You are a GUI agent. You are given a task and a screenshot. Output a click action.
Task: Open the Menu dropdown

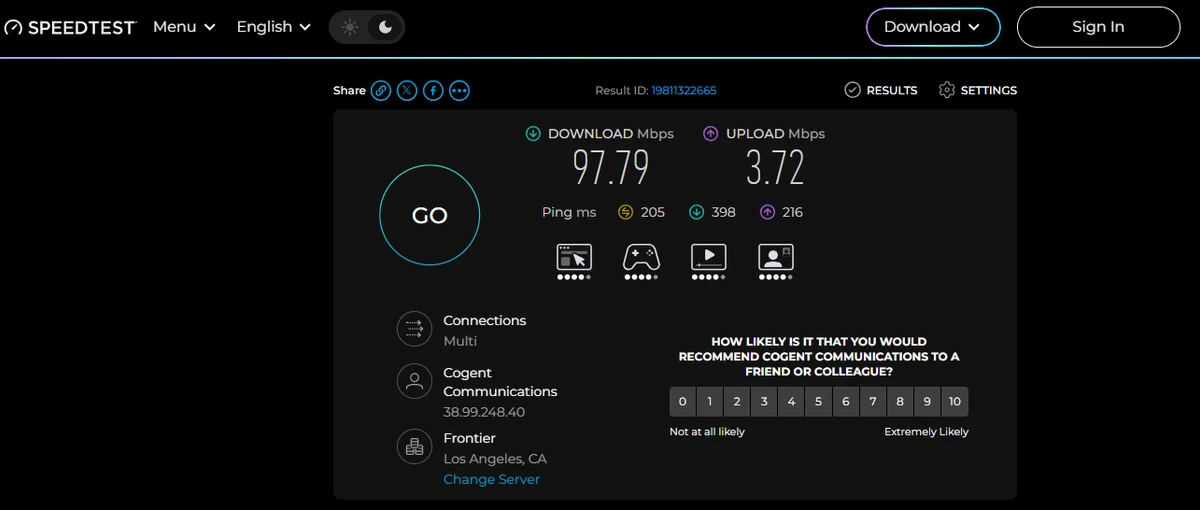(184, 27)
